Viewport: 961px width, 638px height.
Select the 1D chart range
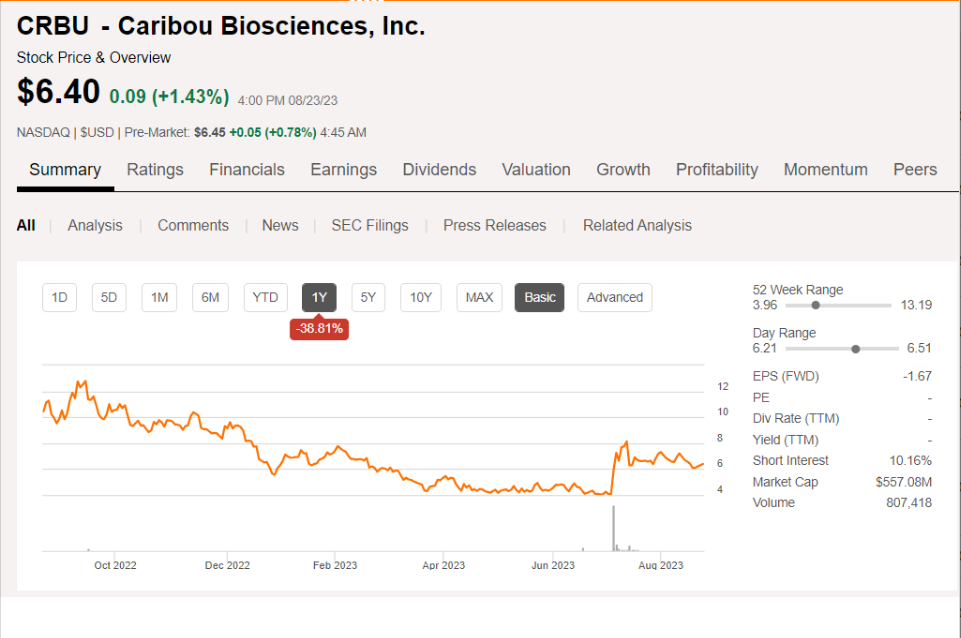coord(59,297)
